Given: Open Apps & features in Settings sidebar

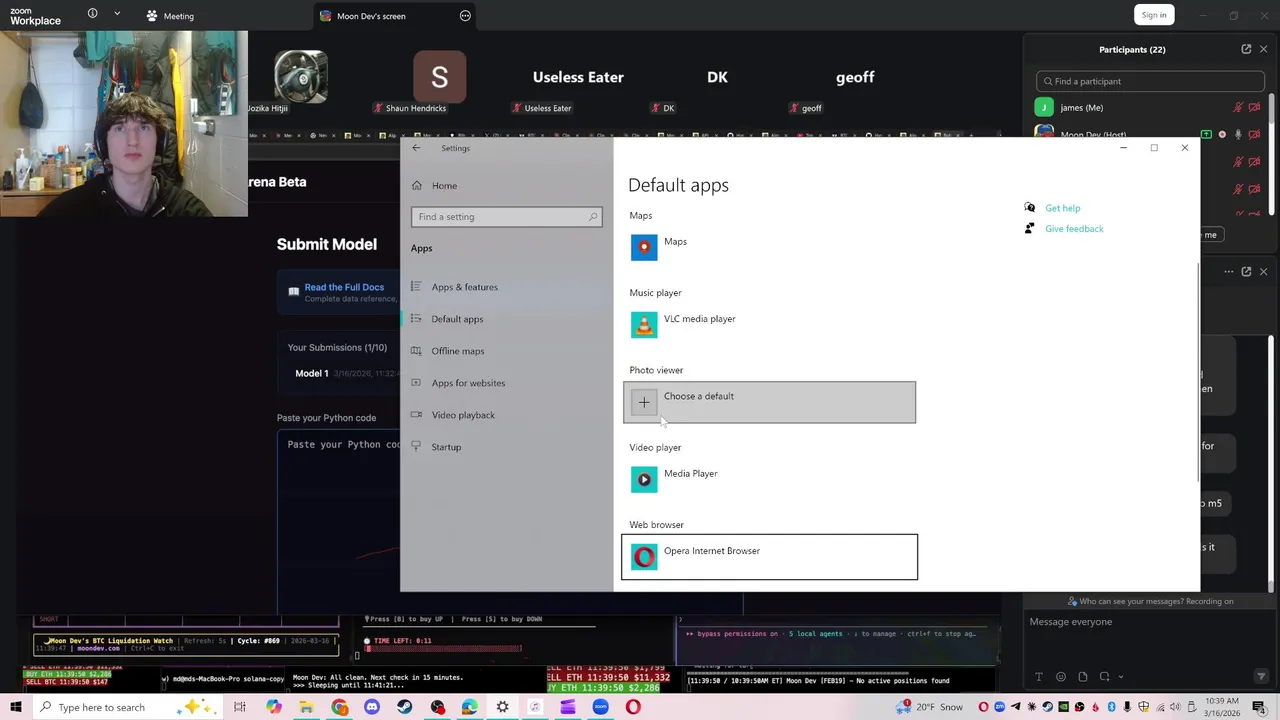Looking at the screenshot, I should coord(464,287).
